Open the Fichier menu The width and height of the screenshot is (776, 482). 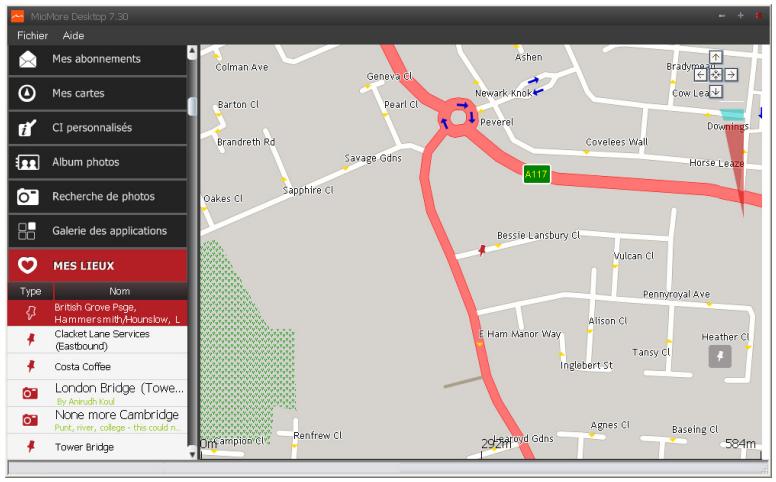(x=32, y=36)
